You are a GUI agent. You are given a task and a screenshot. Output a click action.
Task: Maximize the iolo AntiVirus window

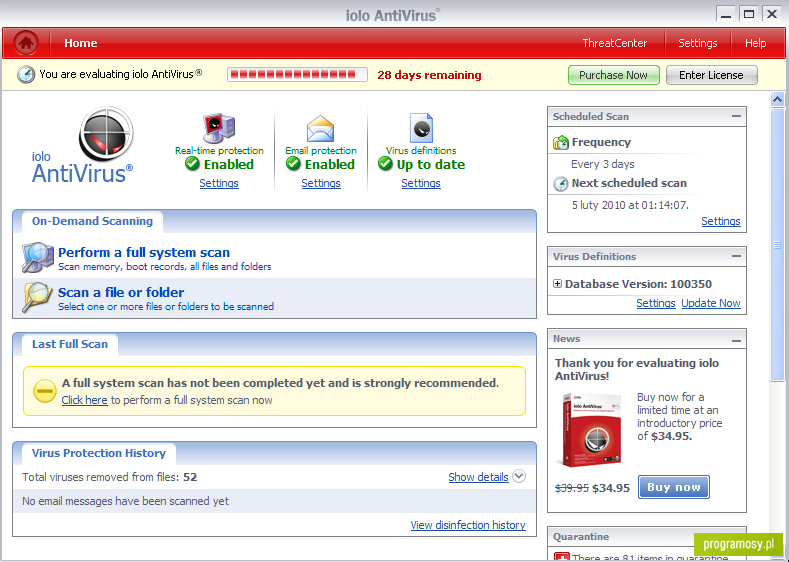[749, 14]
